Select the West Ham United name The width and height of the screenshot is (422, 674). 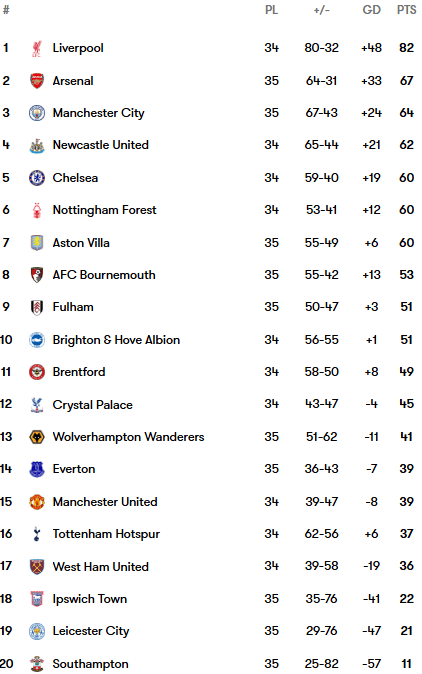(101, 567)
